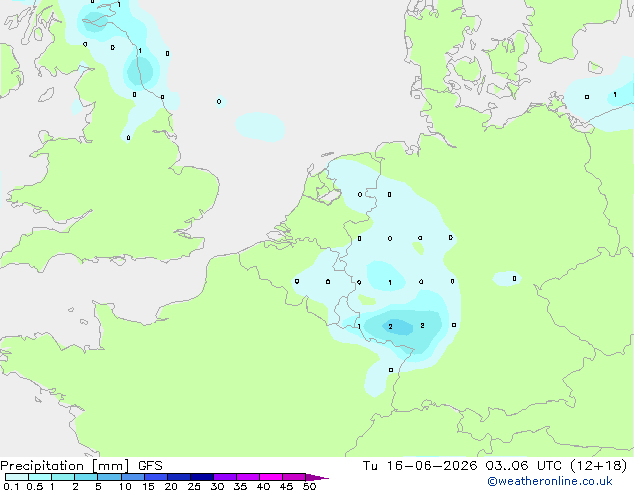Click the '25' legend scale label

point(194,486)
